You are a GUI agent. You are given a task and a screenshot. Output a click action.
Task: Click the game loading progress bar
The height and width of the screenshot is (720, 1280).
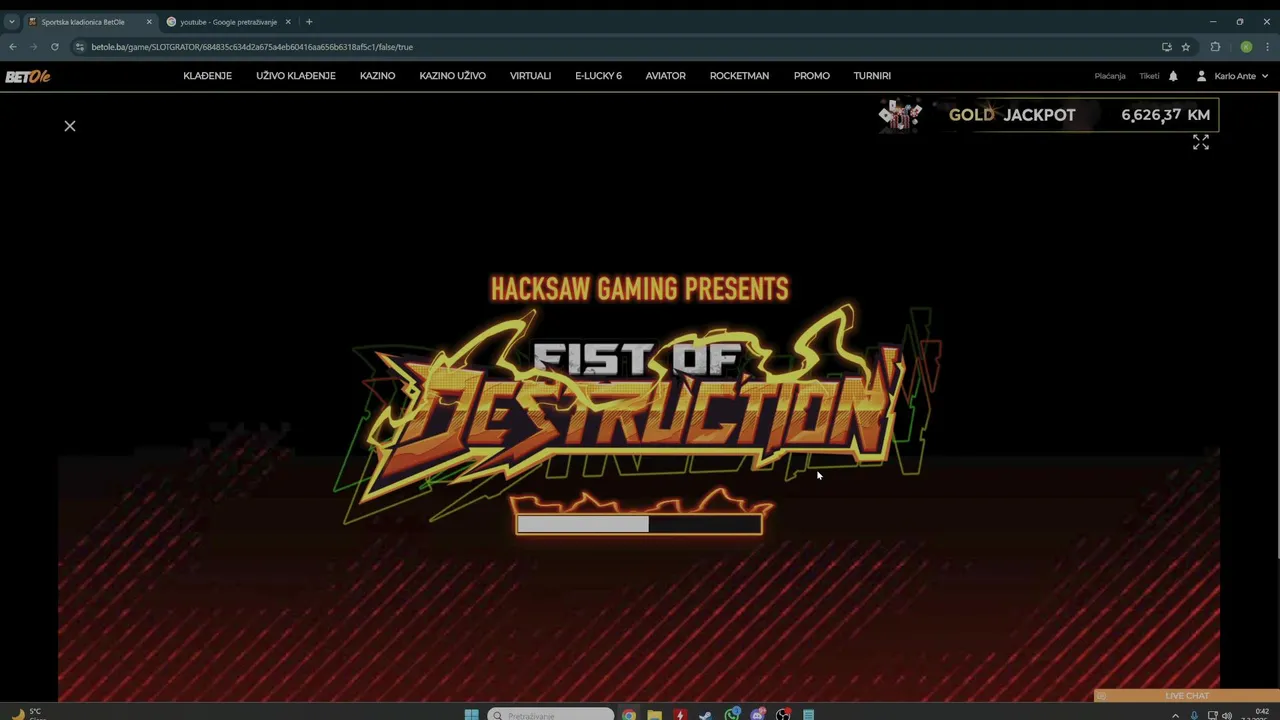pos(639,524)
